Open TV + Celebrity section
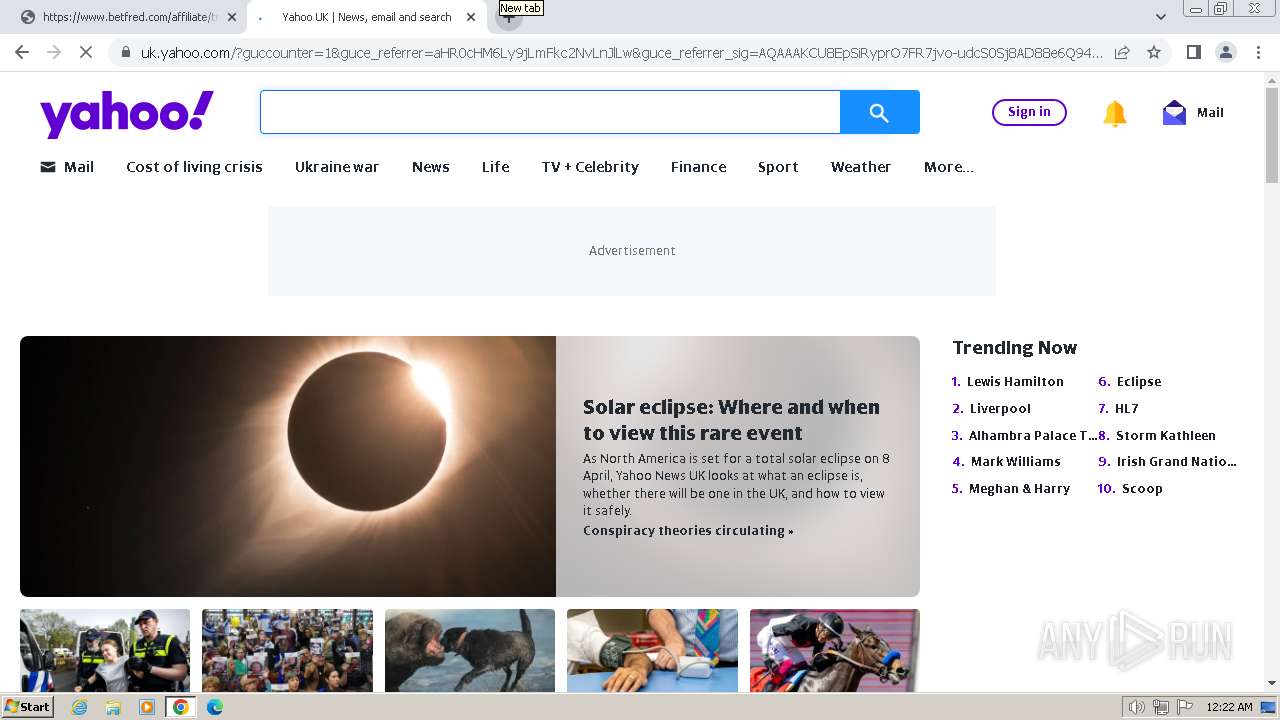The height and width of the screenshot is (720, 1280). (x=590, y=167)
